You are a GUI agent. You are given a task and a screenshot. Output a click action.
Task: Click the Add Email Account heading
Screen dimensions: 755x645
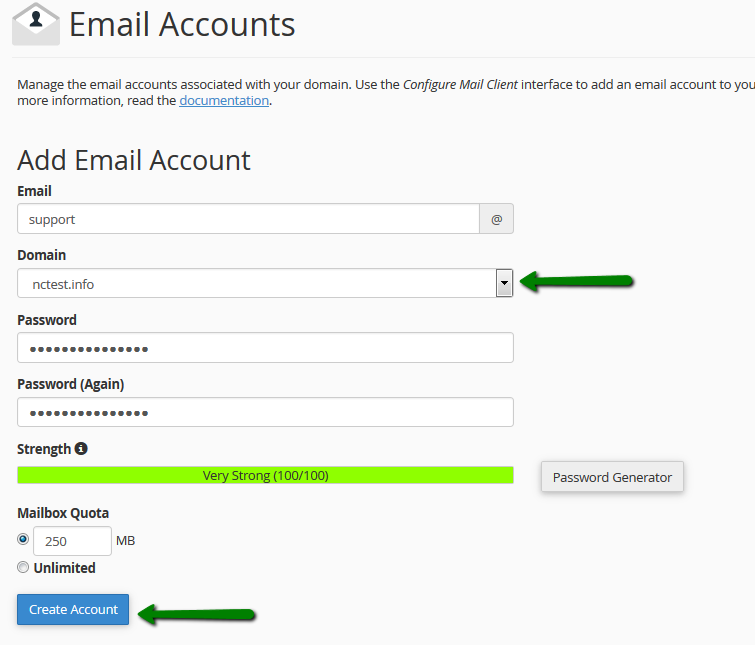click(134, 160)
